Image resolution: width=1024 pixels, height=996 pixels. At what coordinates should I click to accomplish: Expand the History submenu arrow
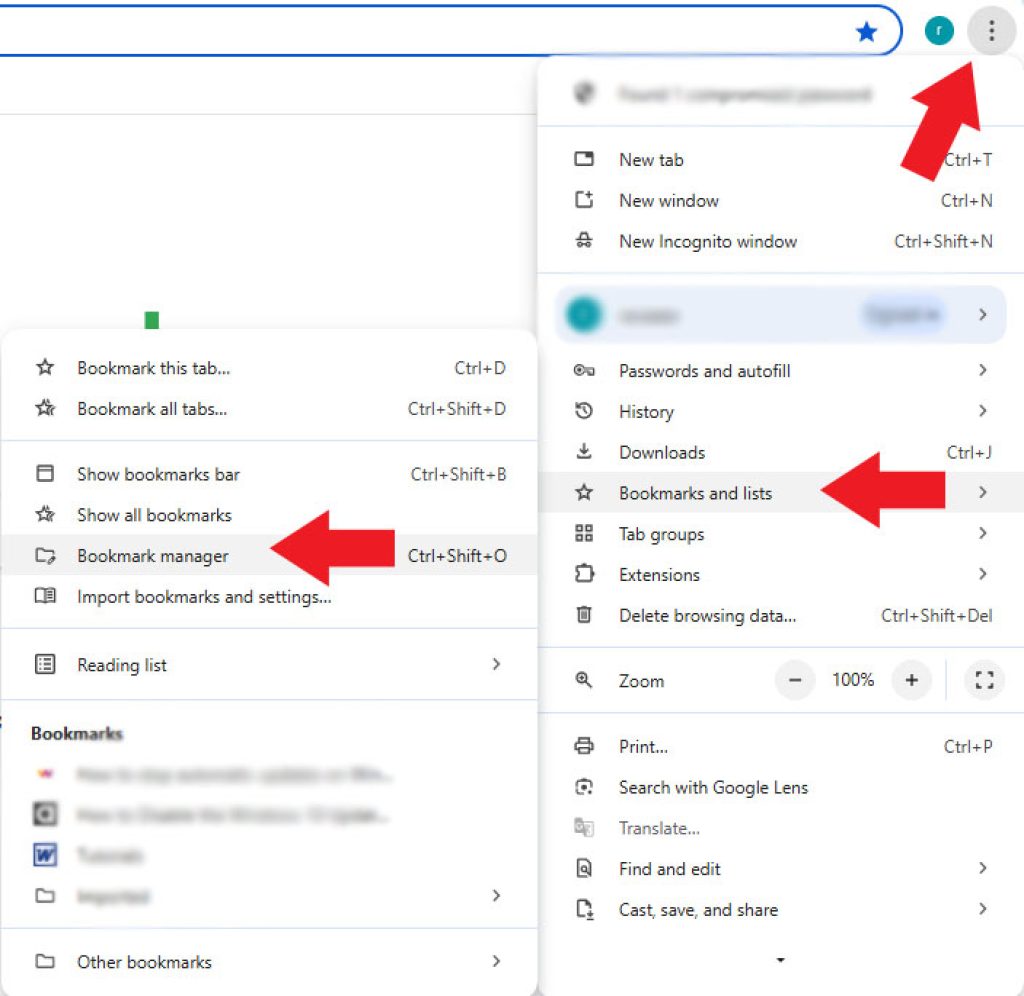coord(983,411)
